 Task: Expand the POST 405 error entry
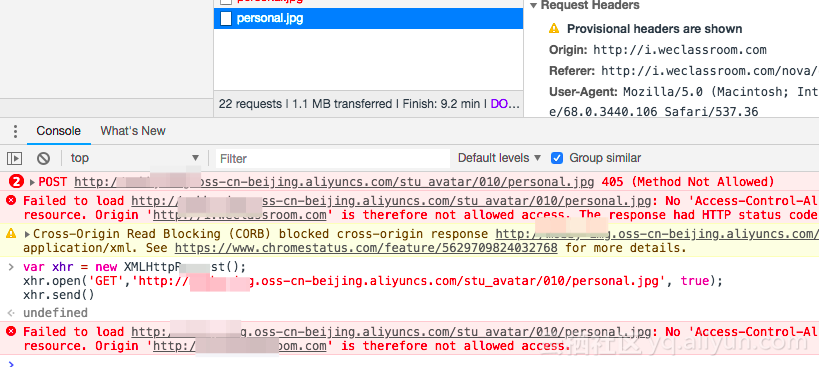pyautogui.click(x=32, y=182)
